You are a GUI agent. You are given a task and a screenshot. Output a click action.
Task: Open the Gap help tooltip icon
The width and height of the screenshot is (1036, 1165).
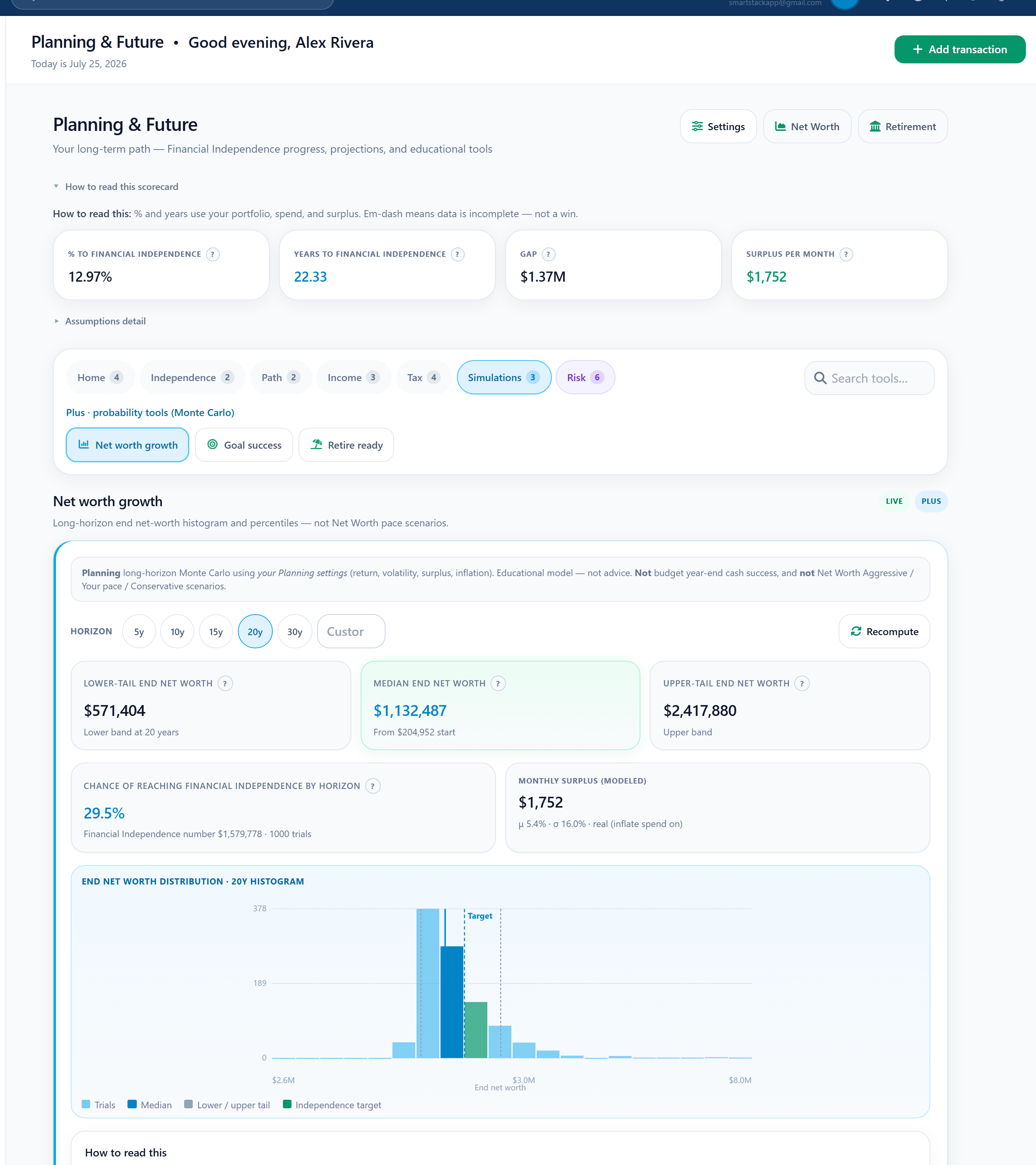(548, 254)
